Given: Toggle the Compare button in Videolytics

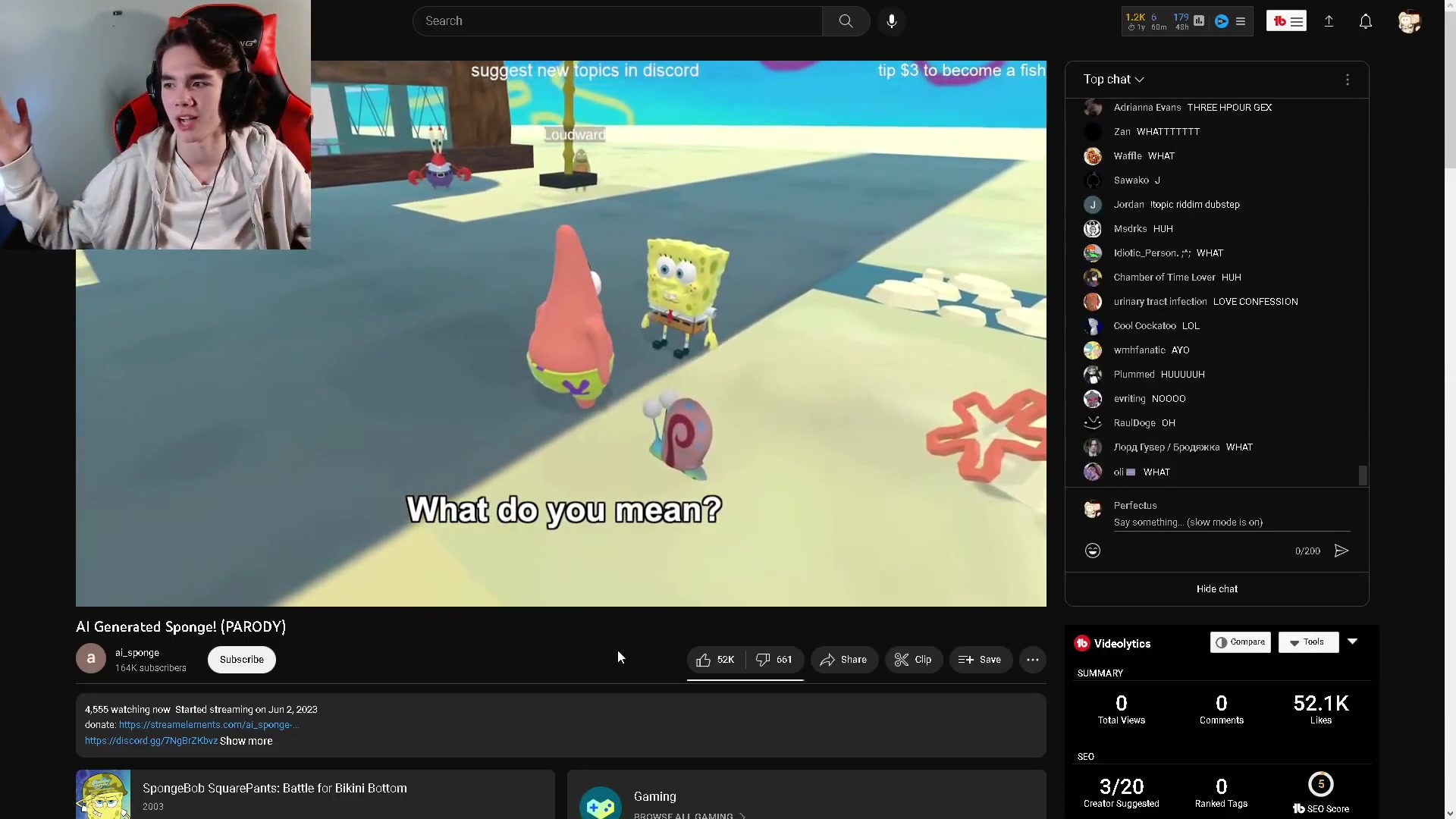Looking at the screenshot, I should click(x=1241, y=642).
